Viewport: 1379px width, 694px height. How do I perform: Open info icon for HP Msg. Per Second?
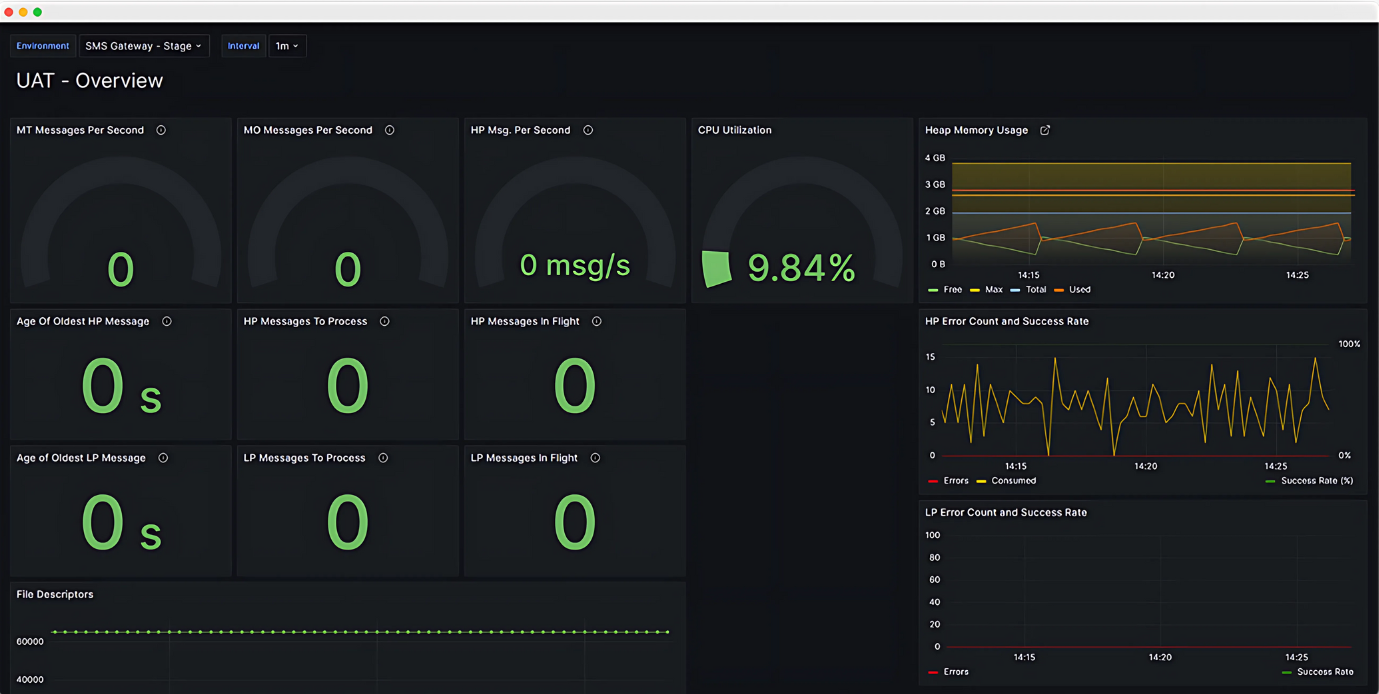(x=588, y=130)
